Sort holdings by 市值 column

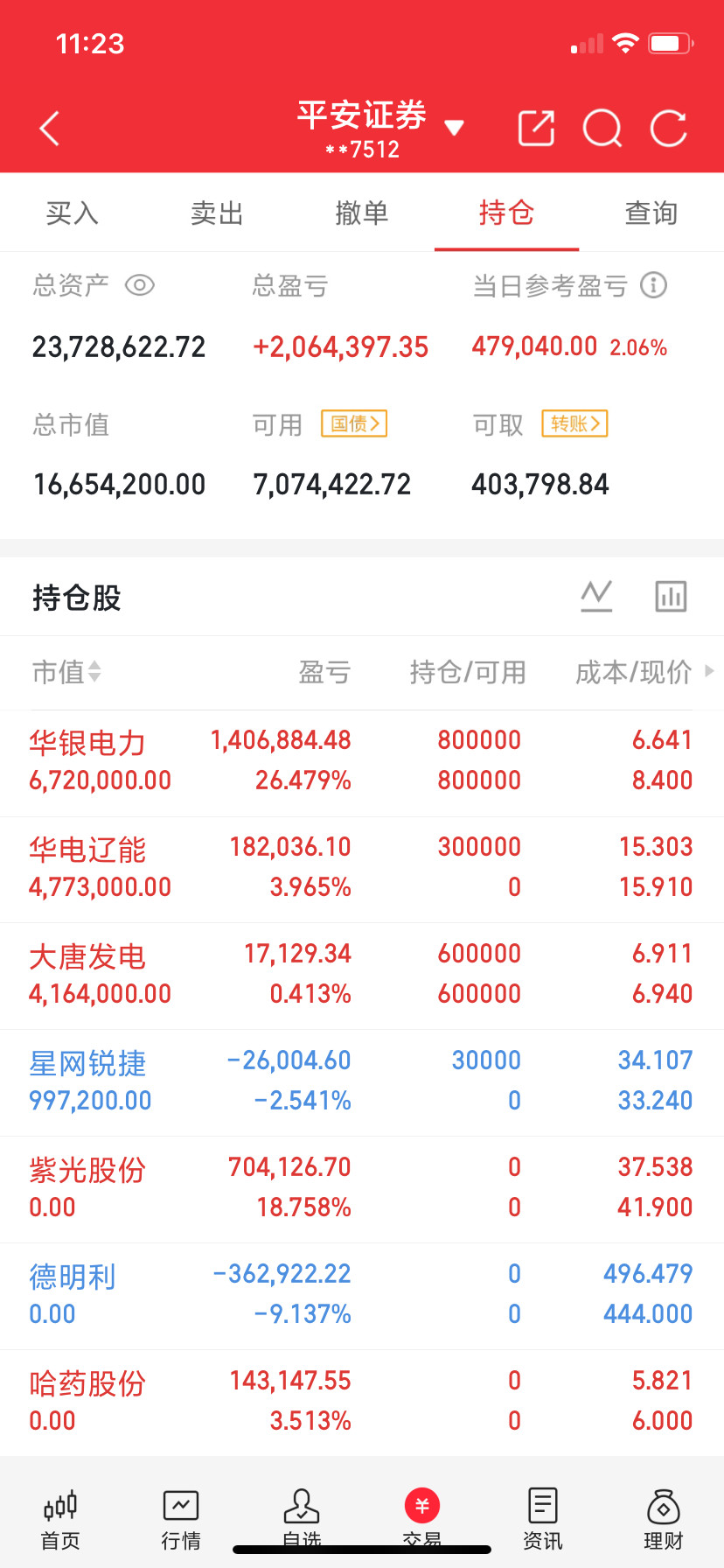point(66,672)
